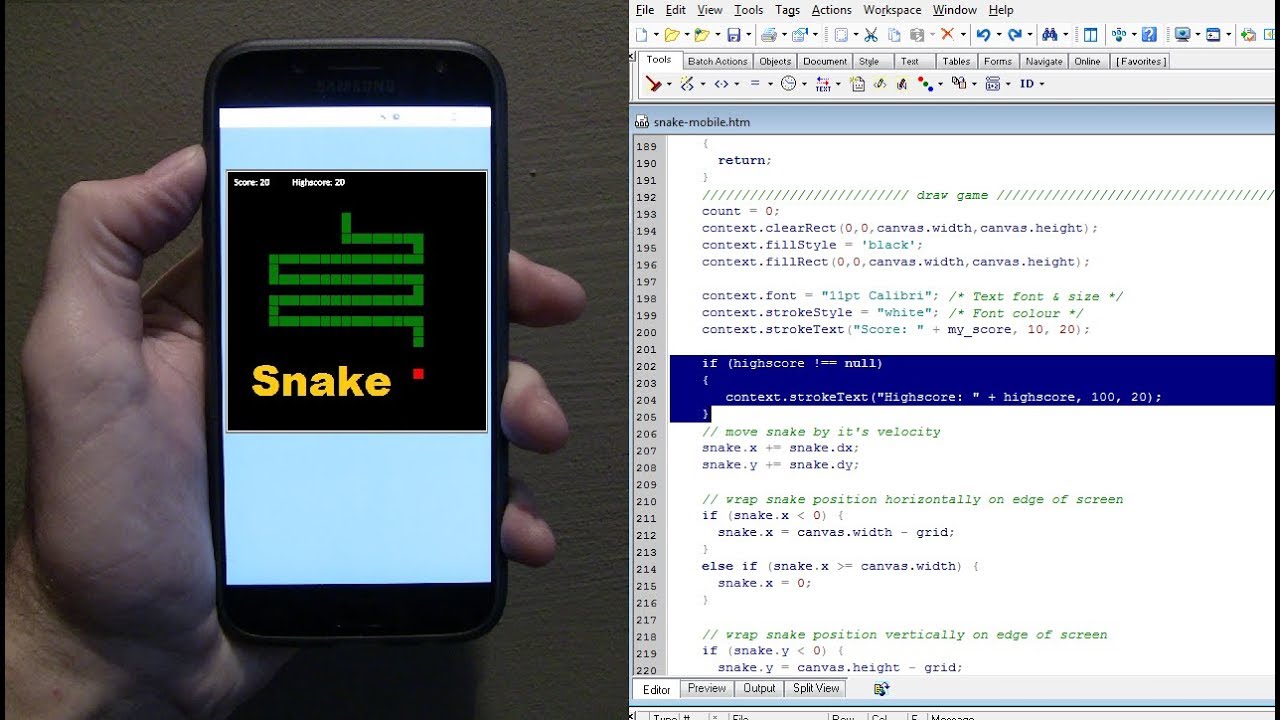The height and width of the screenshot is (720, 1280).
Task: Switch to the Batch Actions tab
Action: click(717, 61)
